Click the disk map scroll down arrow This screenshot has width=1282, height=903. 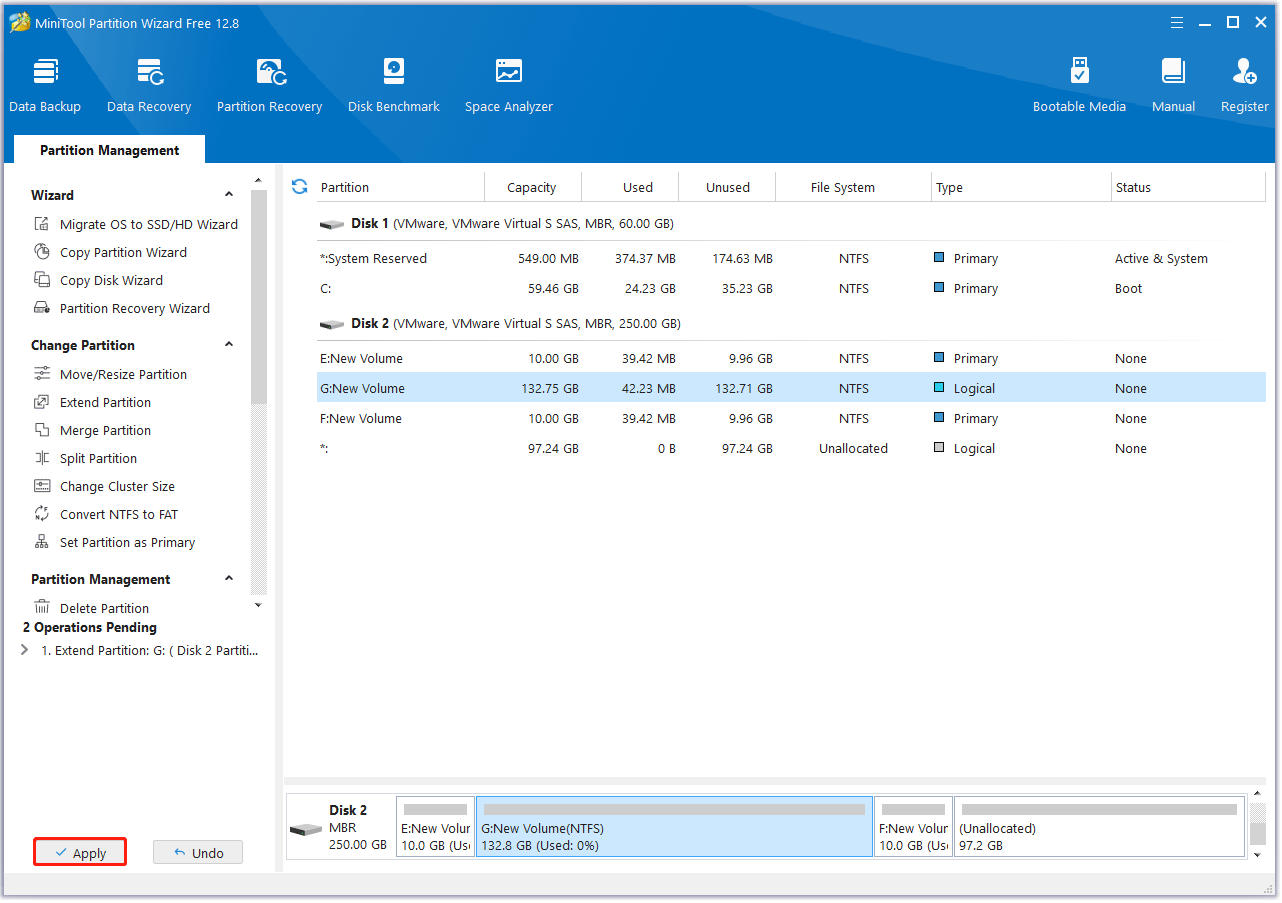(x=1257, y=853)
